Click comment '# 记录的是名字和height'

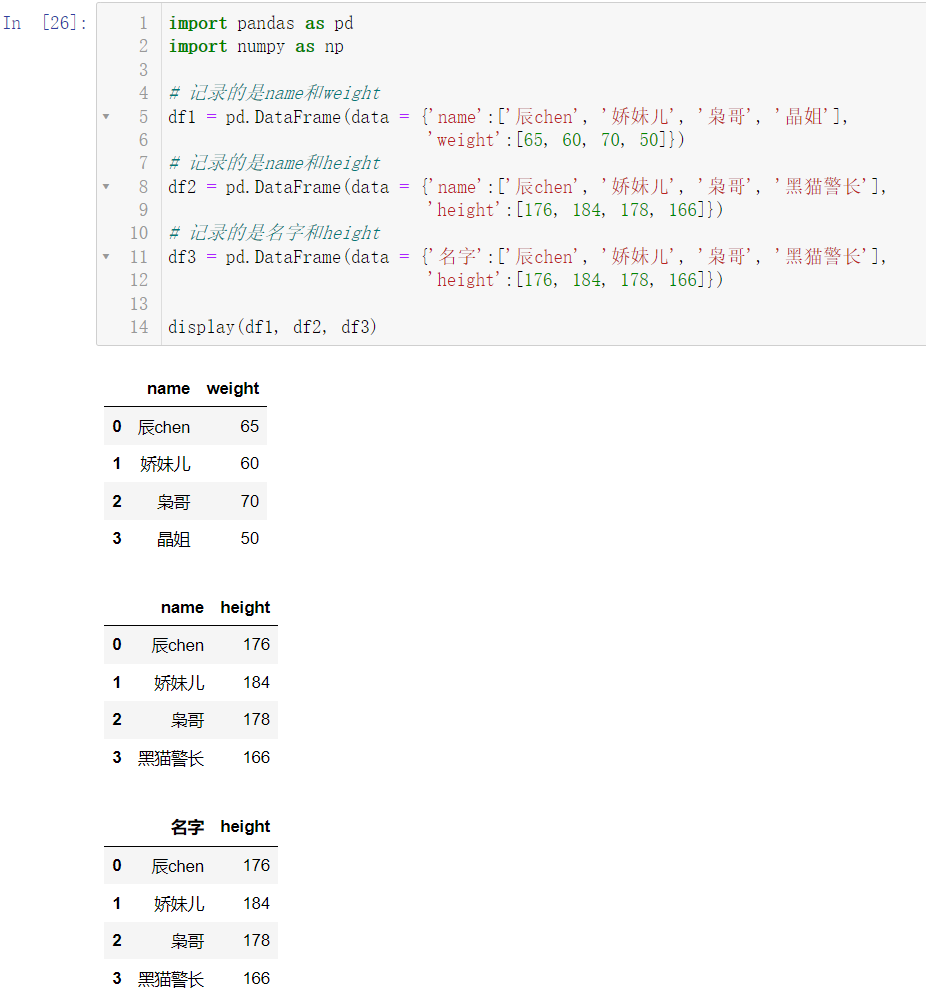274,233
